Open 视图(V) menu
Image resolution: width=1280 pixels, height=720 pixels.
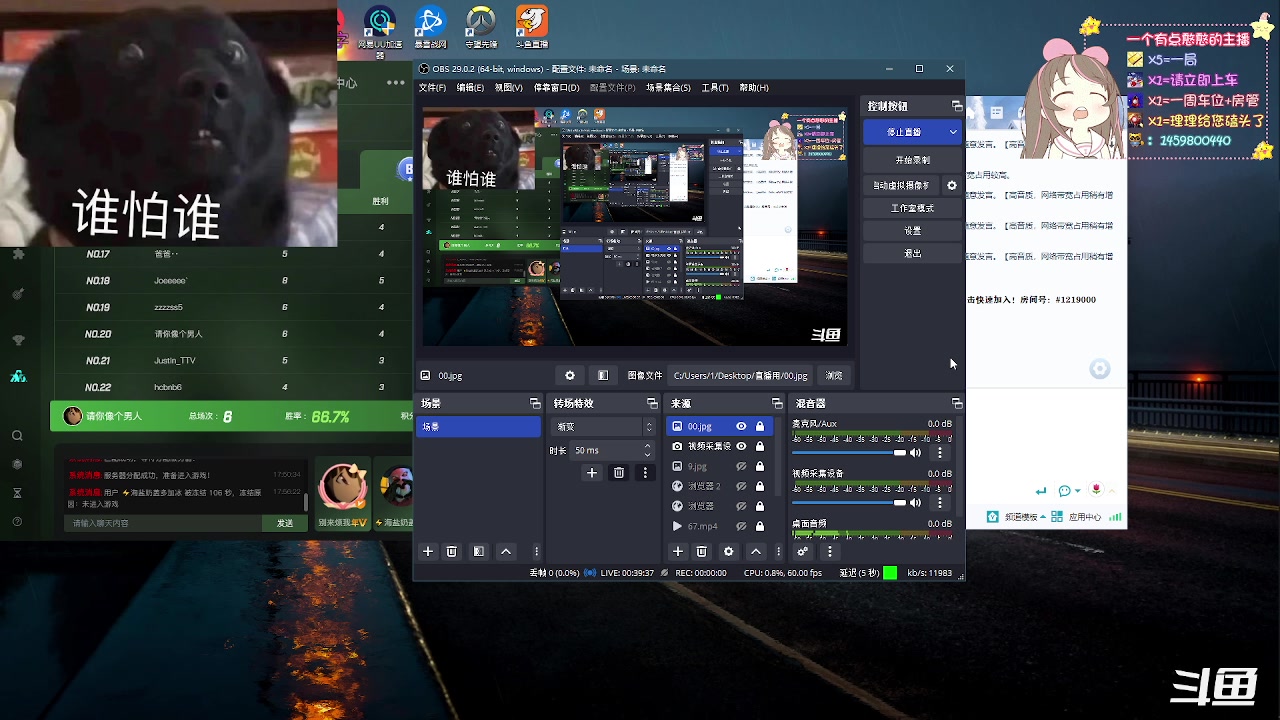(508, 88)
